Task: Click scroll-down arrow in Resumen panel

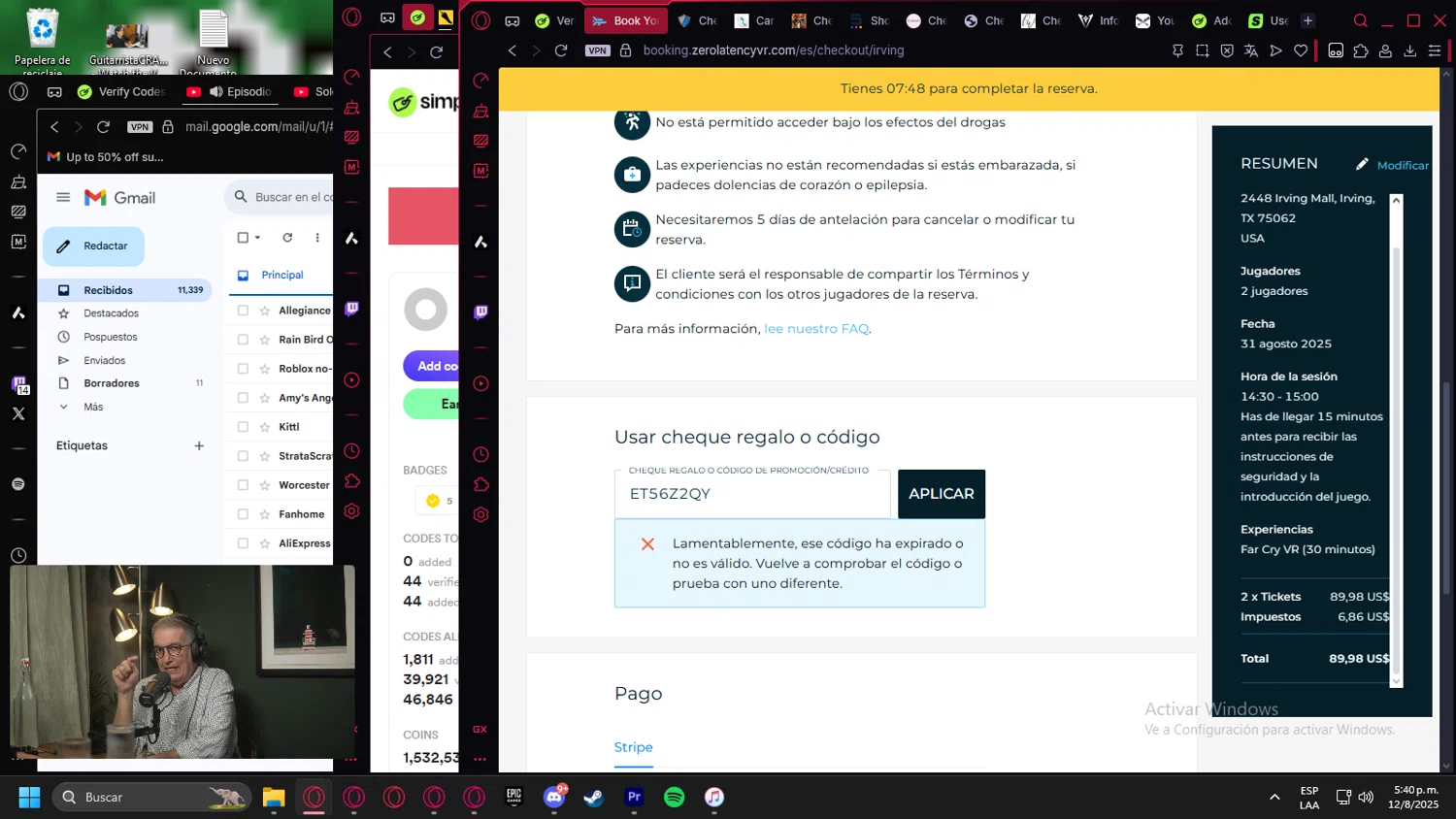Action: point(1396,681)
